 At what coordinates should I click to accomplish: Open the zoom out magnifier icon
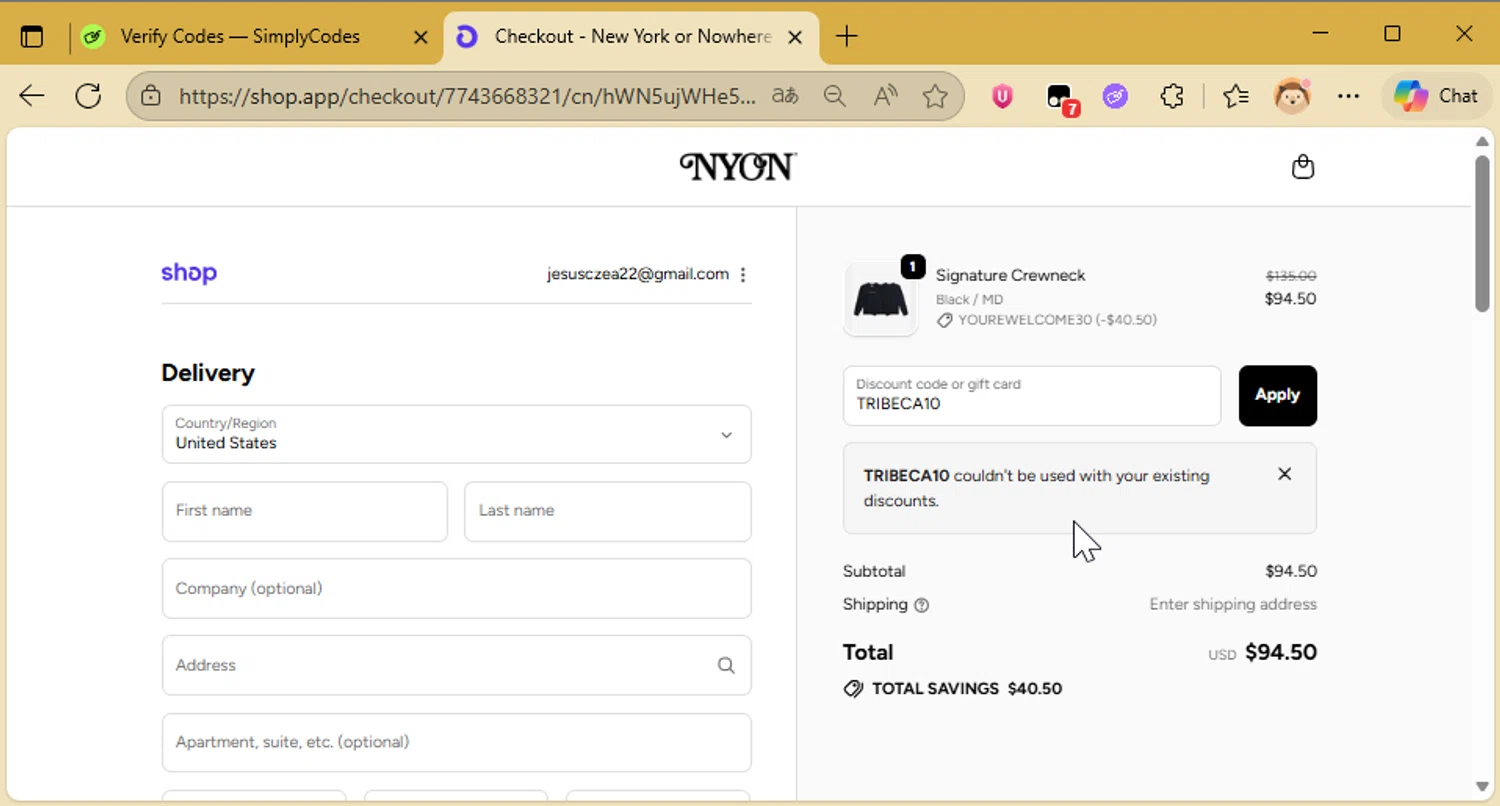point(835,96)
